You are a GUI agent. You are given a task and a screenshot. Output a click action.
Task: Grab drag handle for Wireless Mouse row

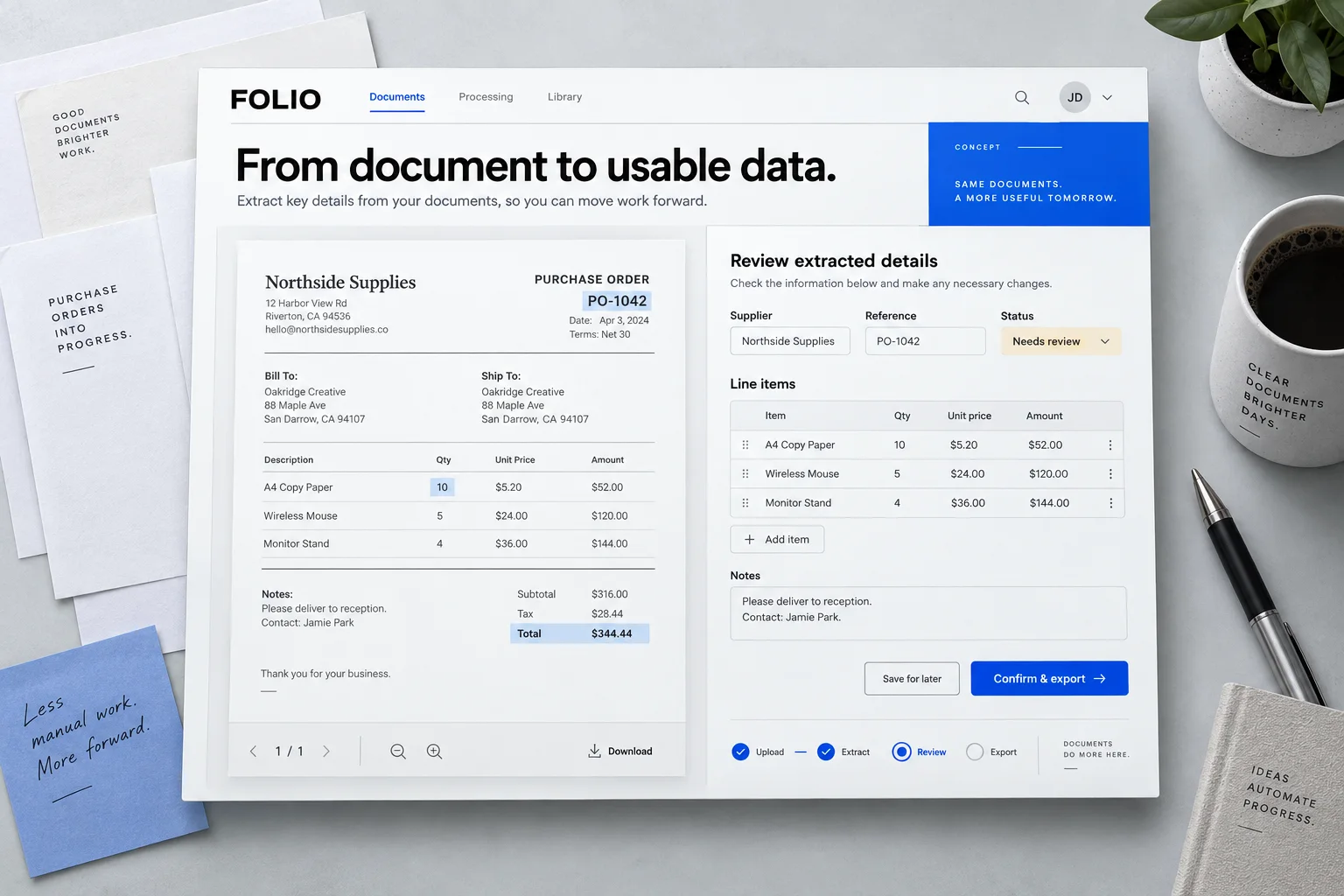click(x=745, y=474)
